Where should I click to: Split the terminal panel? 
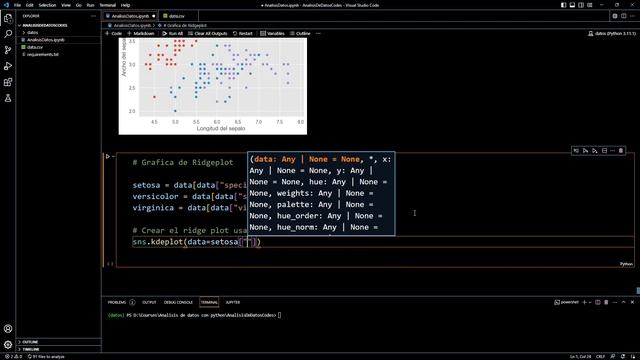[x=598, y=302]
